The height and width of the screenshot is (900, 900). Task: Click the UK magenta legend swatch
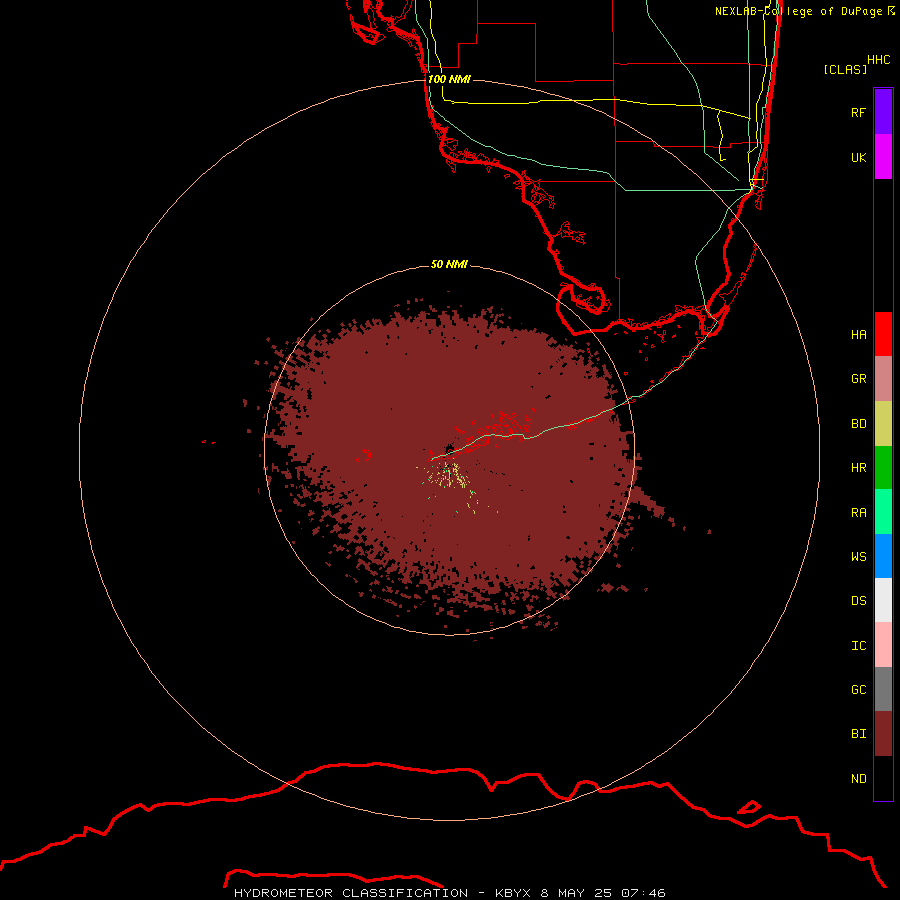883,157
